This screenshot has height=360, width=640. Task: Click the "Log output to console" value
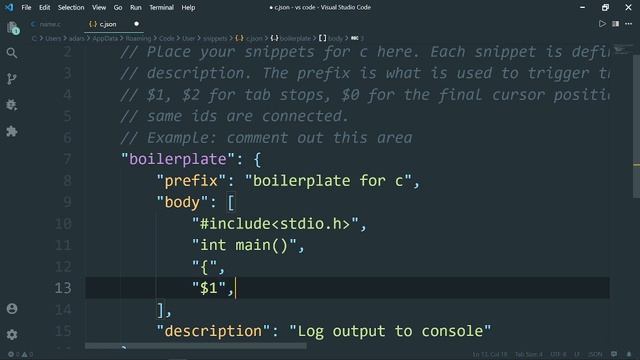[x=390, y=331]
